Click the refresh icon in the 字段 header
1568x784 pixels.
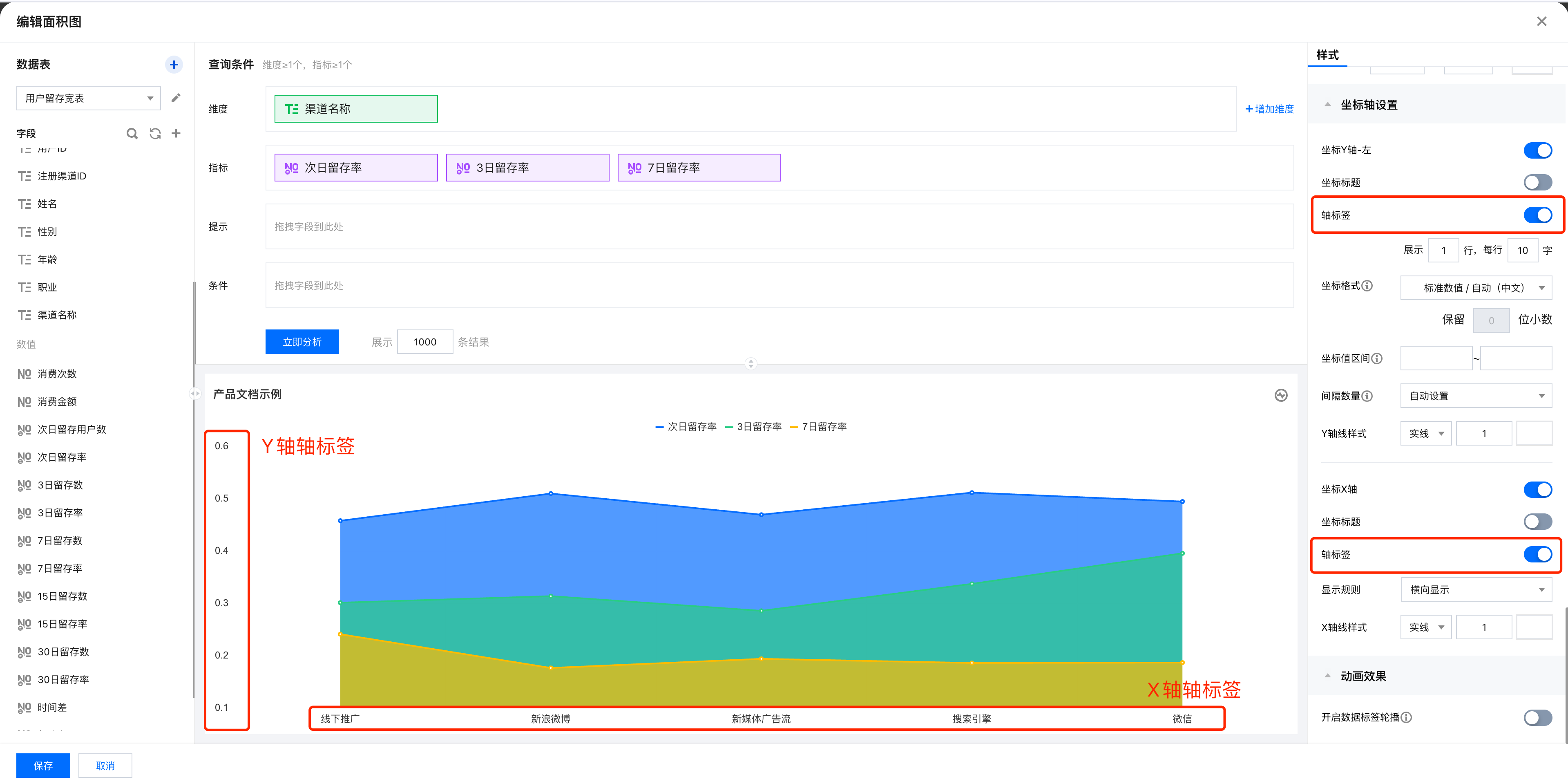[155, 133]
